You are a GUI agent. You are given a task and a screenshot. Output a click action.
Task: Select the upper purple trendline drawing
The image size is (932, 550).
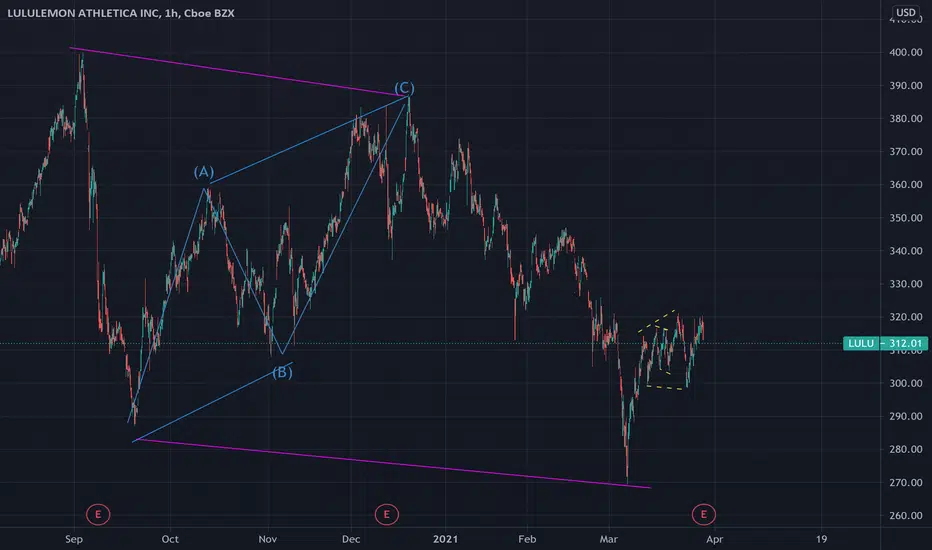tap(238, 71)
